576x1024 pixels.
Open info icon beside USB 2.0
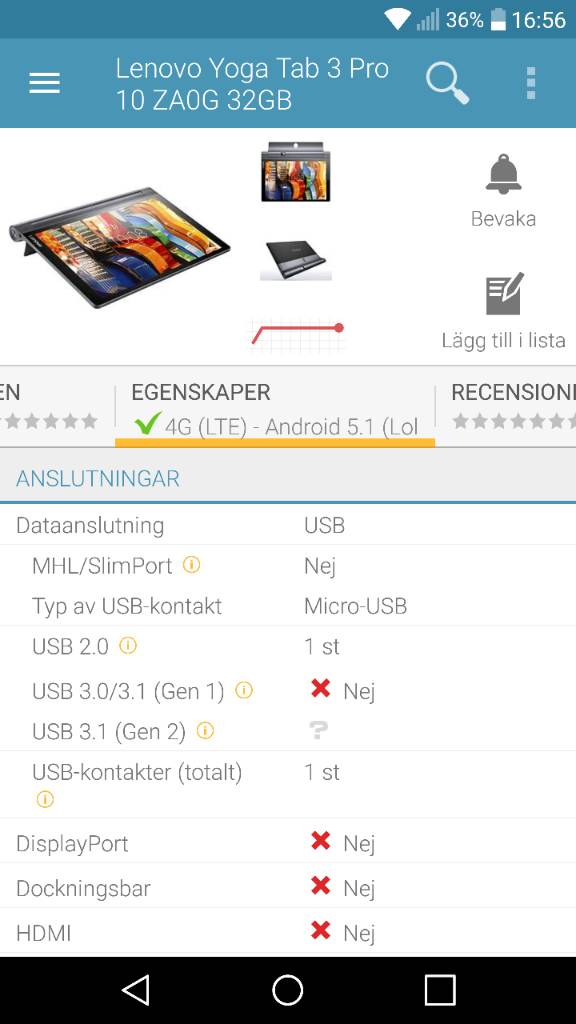pos(128,645)
